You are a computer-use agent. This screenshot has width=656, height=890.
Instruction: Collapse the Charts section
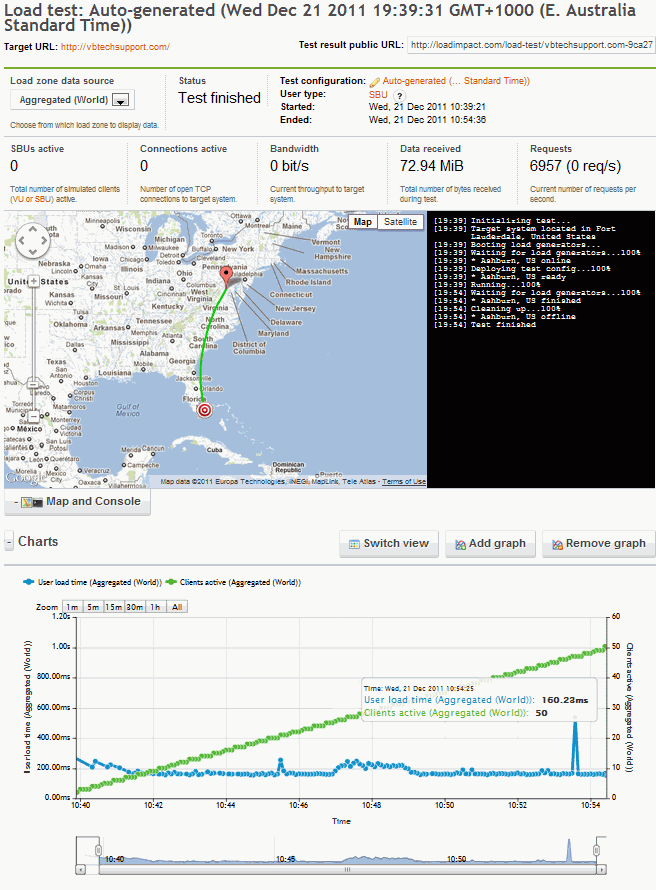tap(9, 542)
